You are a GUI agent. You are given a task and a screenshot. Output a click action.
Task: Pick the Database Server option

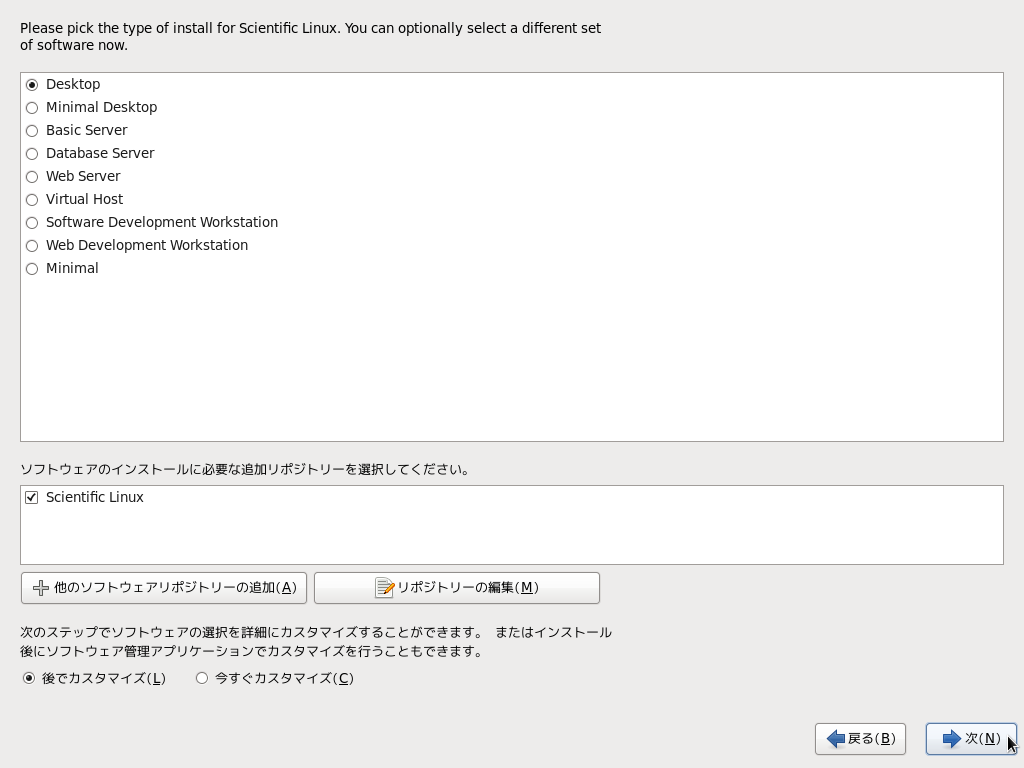32,154
